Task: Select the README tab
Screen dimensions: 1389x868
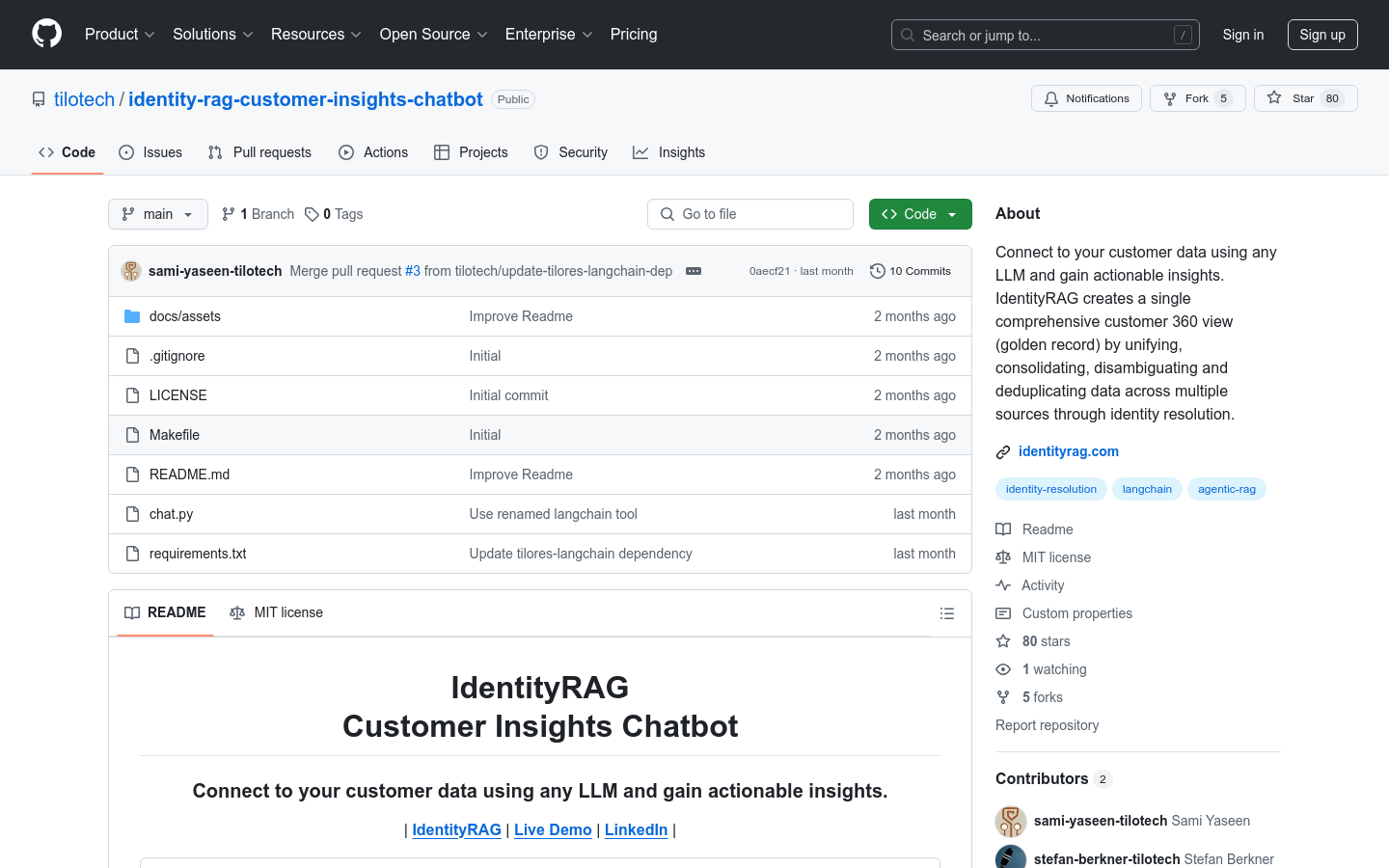Action: (x=165, y=612)
